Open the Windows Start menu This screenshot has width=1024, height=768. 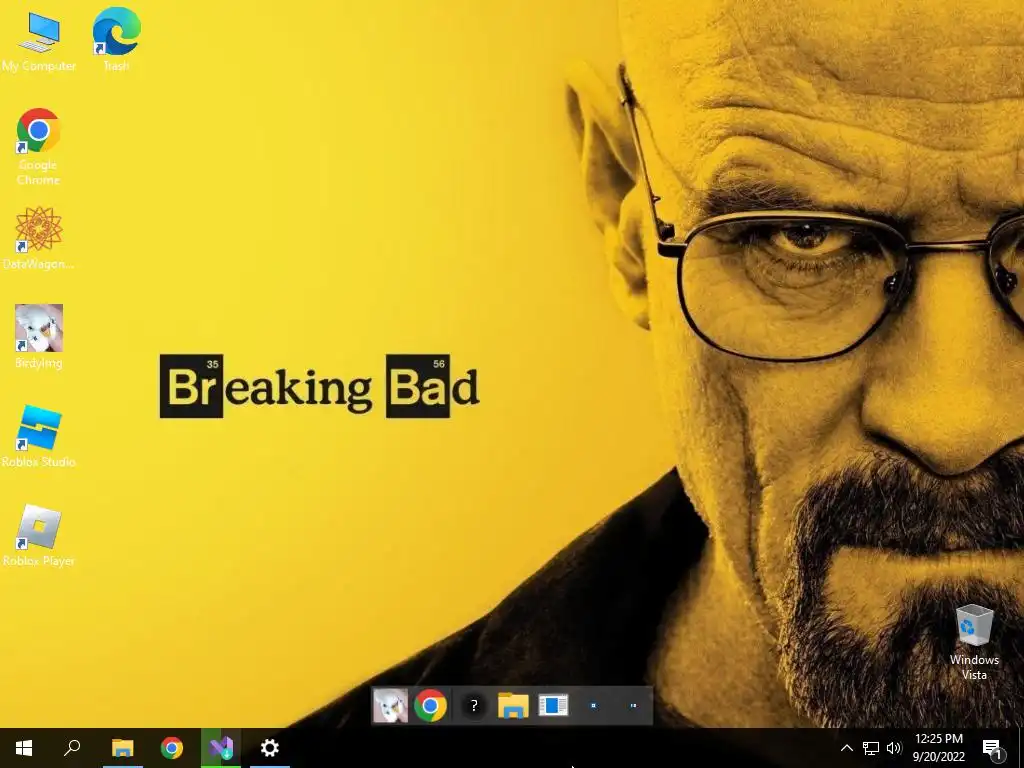(x=24, y=748)
